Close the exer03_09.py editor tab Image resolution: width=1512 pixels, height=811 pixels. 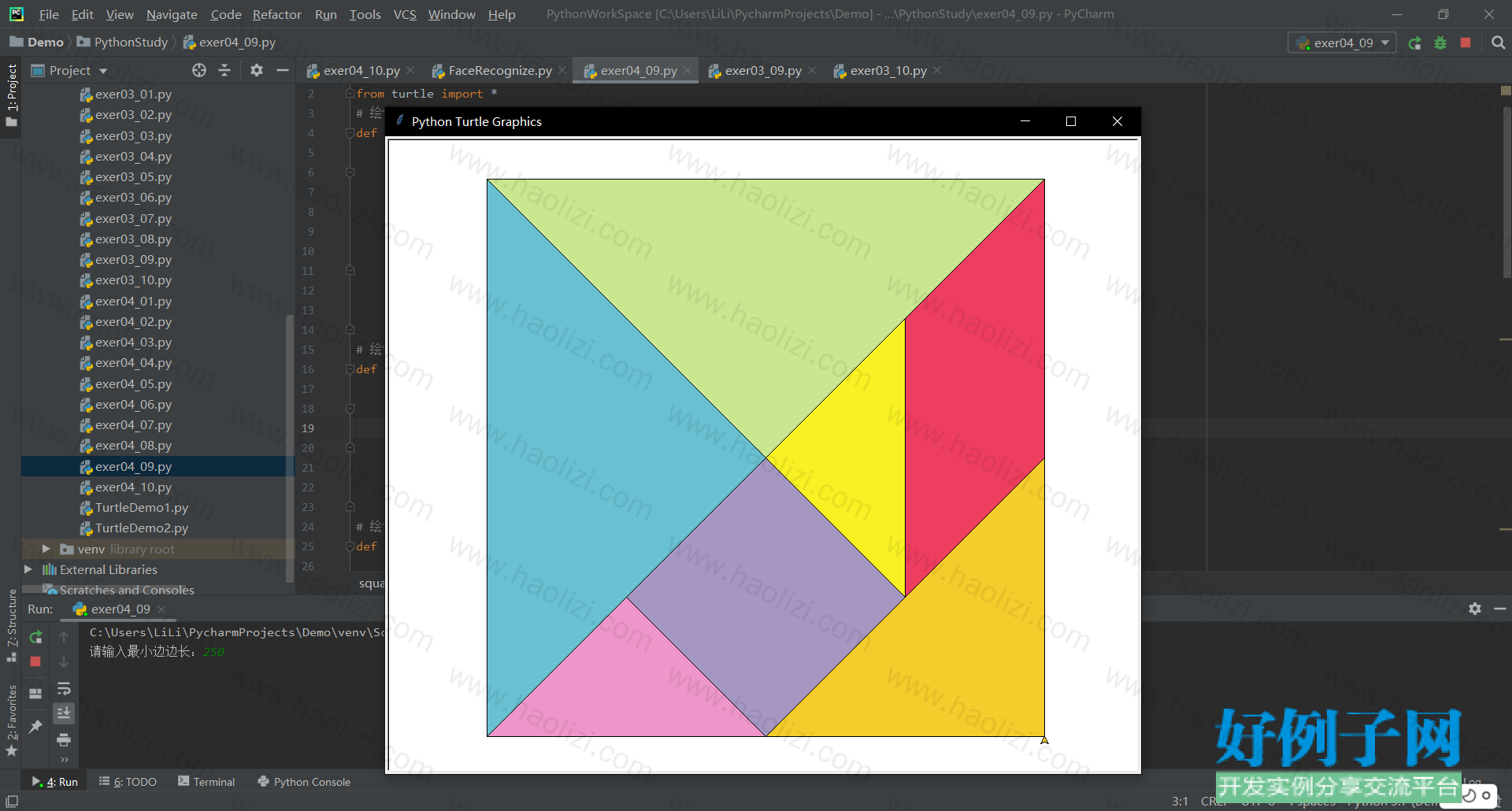click(812, 70)
